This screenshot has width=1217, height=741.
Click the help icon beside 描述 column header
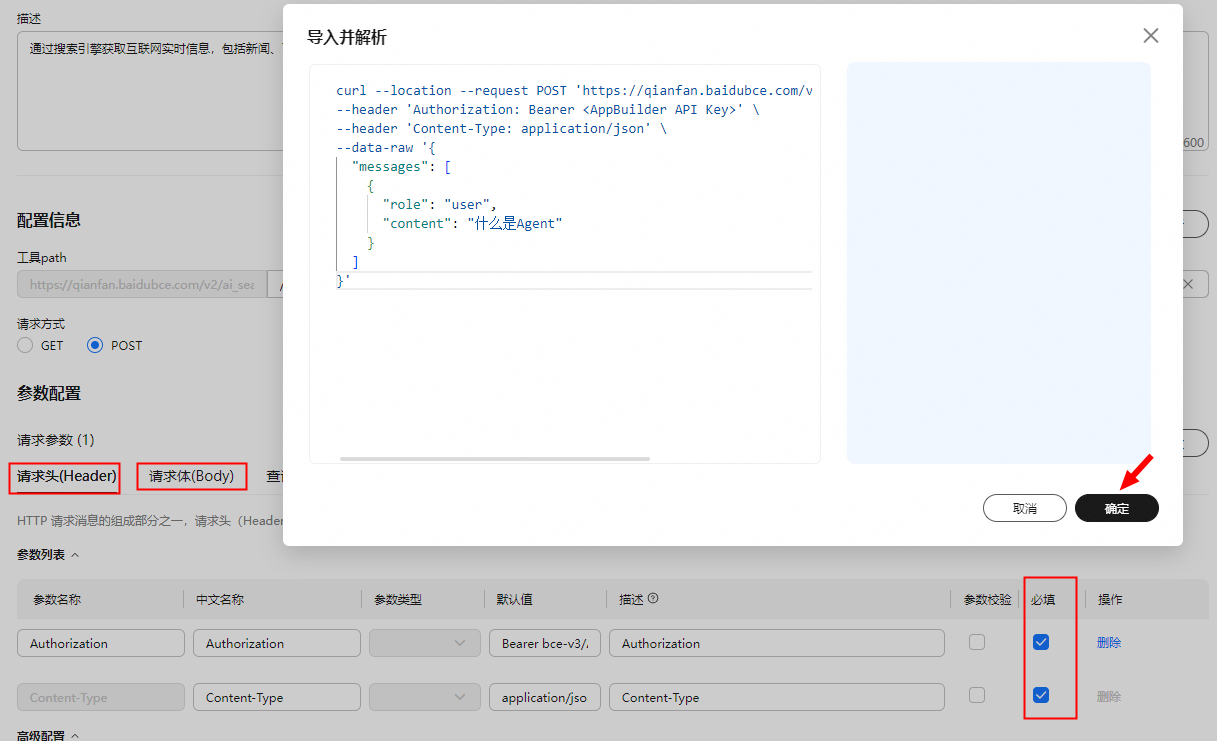pos(653,599)
